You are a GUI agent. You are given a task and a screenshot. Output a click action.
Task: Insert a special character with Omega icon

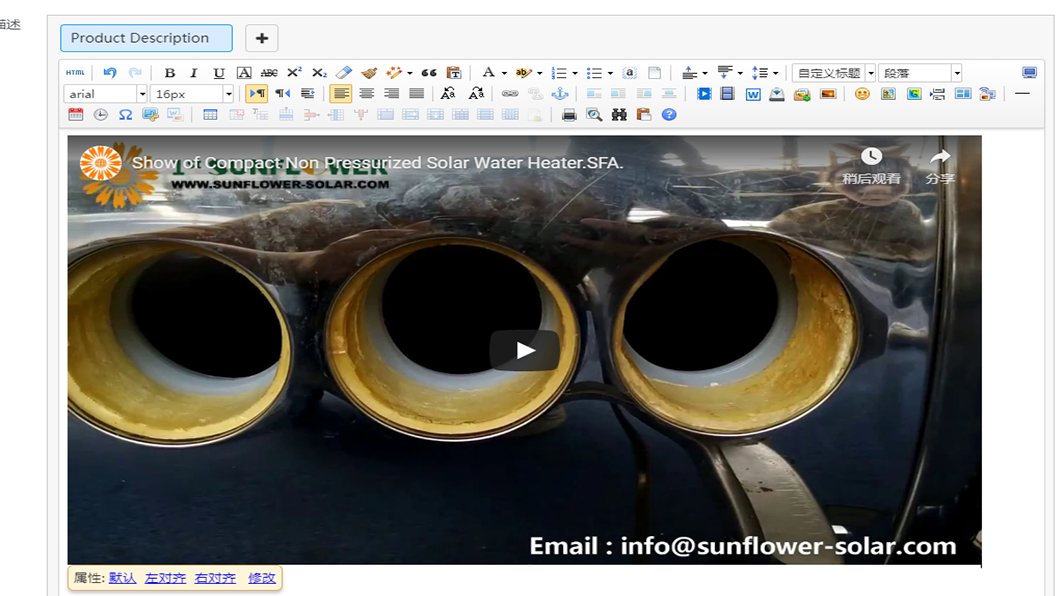[125, 115]
